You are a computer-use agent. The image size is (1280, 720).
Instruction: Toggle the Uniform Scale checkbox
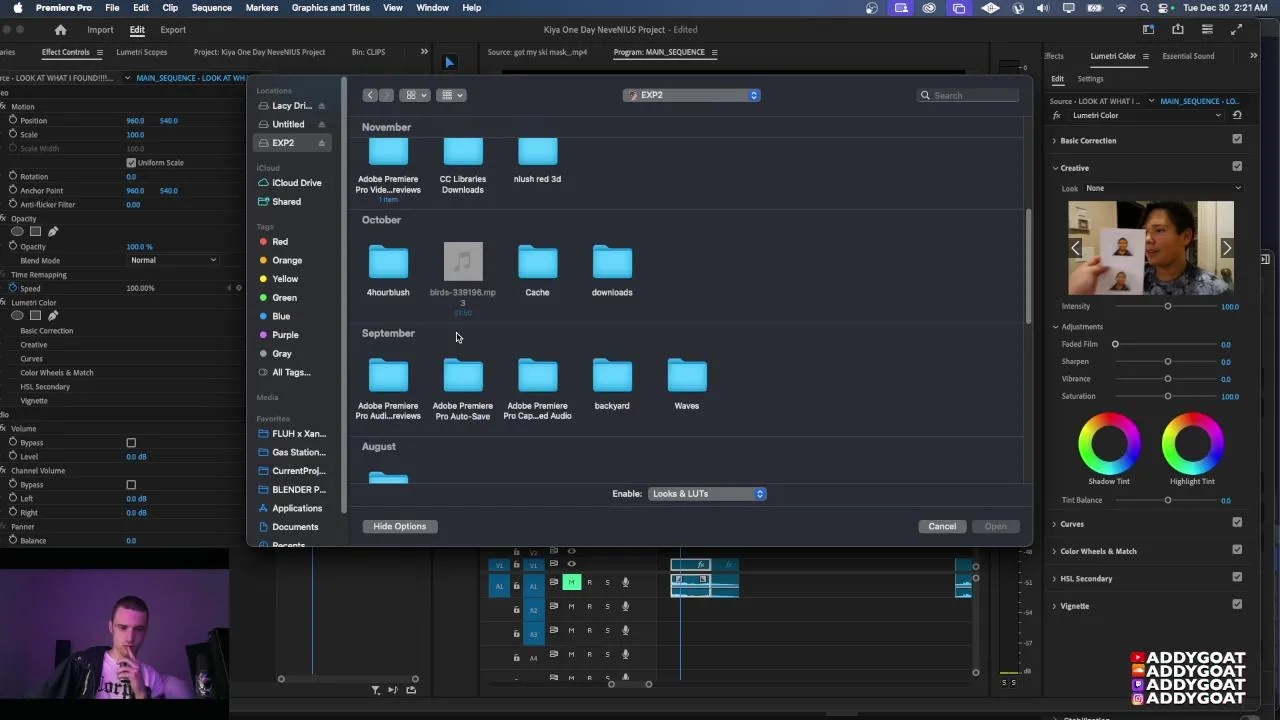[131, 163]
